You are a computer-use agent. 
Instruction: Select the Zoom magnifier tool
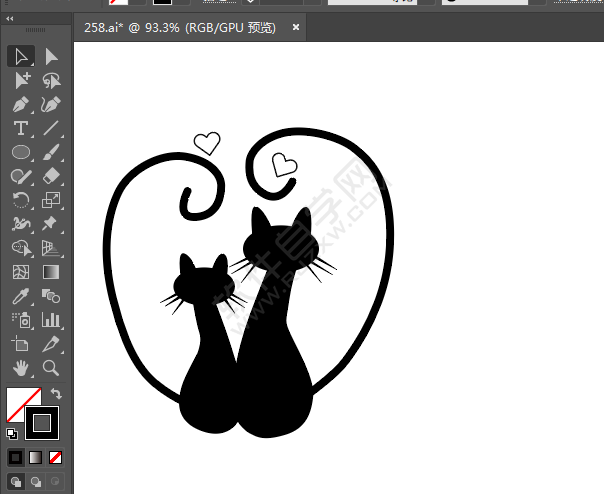51,368
